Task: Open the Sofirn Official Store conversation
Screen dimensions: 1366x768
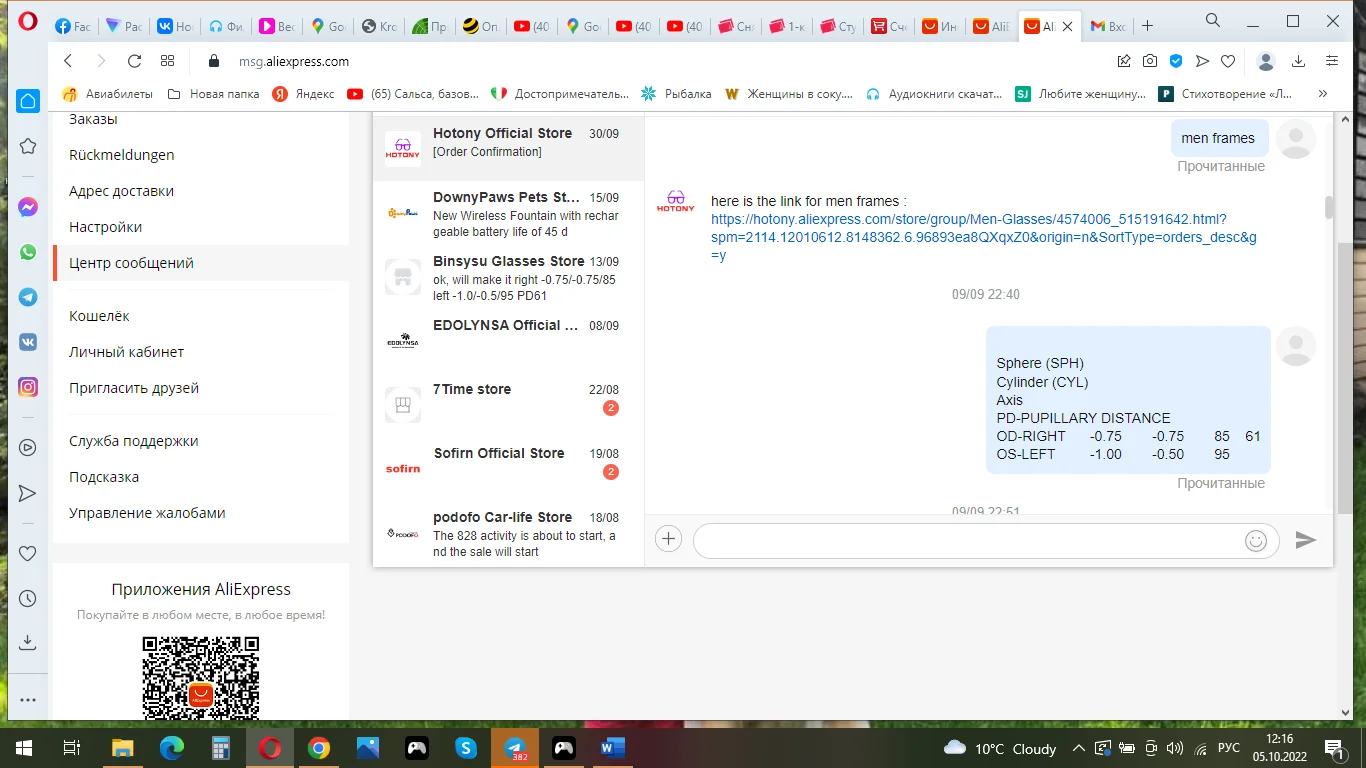Action: pos(508,468)
